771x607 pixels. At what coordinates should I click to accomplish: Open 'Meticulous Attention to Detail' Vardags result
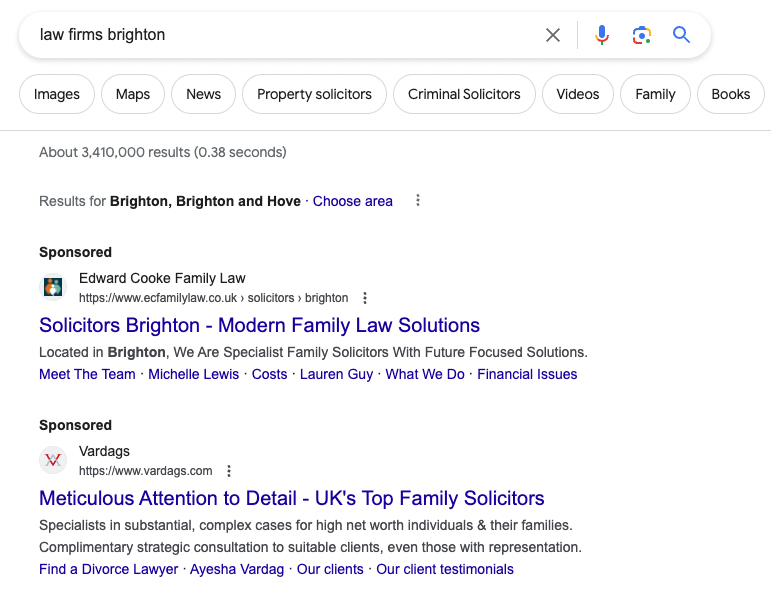[292, 498]
